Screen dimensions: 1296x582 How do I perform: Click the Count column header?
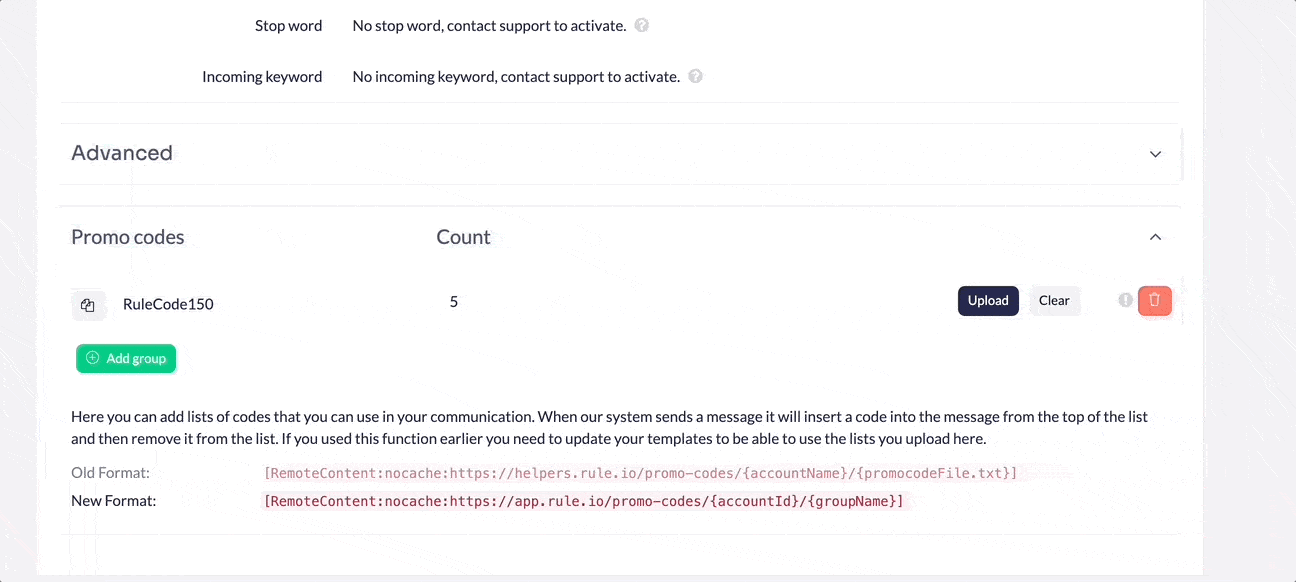click(463, 237)
